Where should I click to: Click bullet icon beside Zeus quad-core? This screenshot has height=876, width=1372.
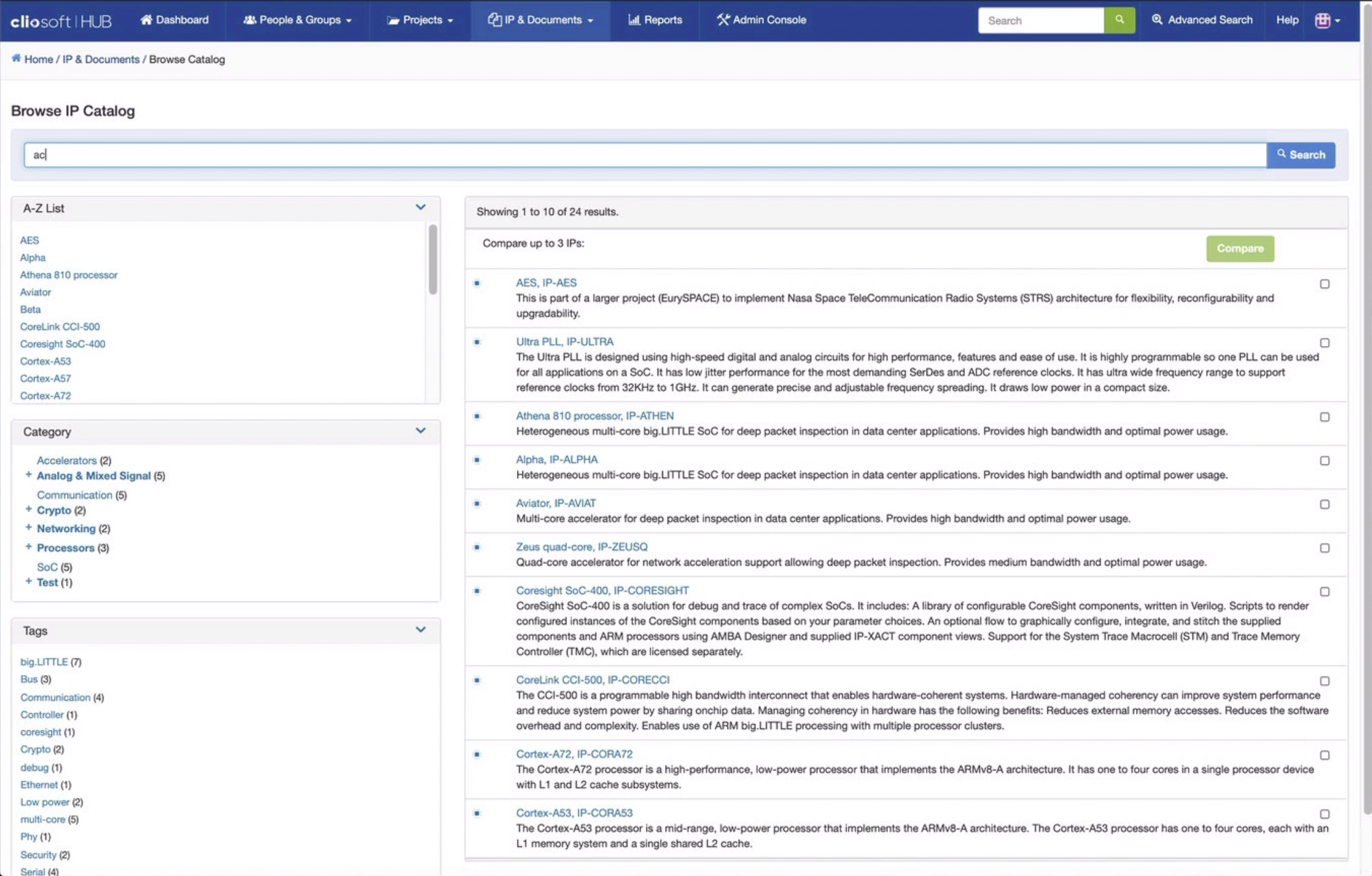pos(477,547)
